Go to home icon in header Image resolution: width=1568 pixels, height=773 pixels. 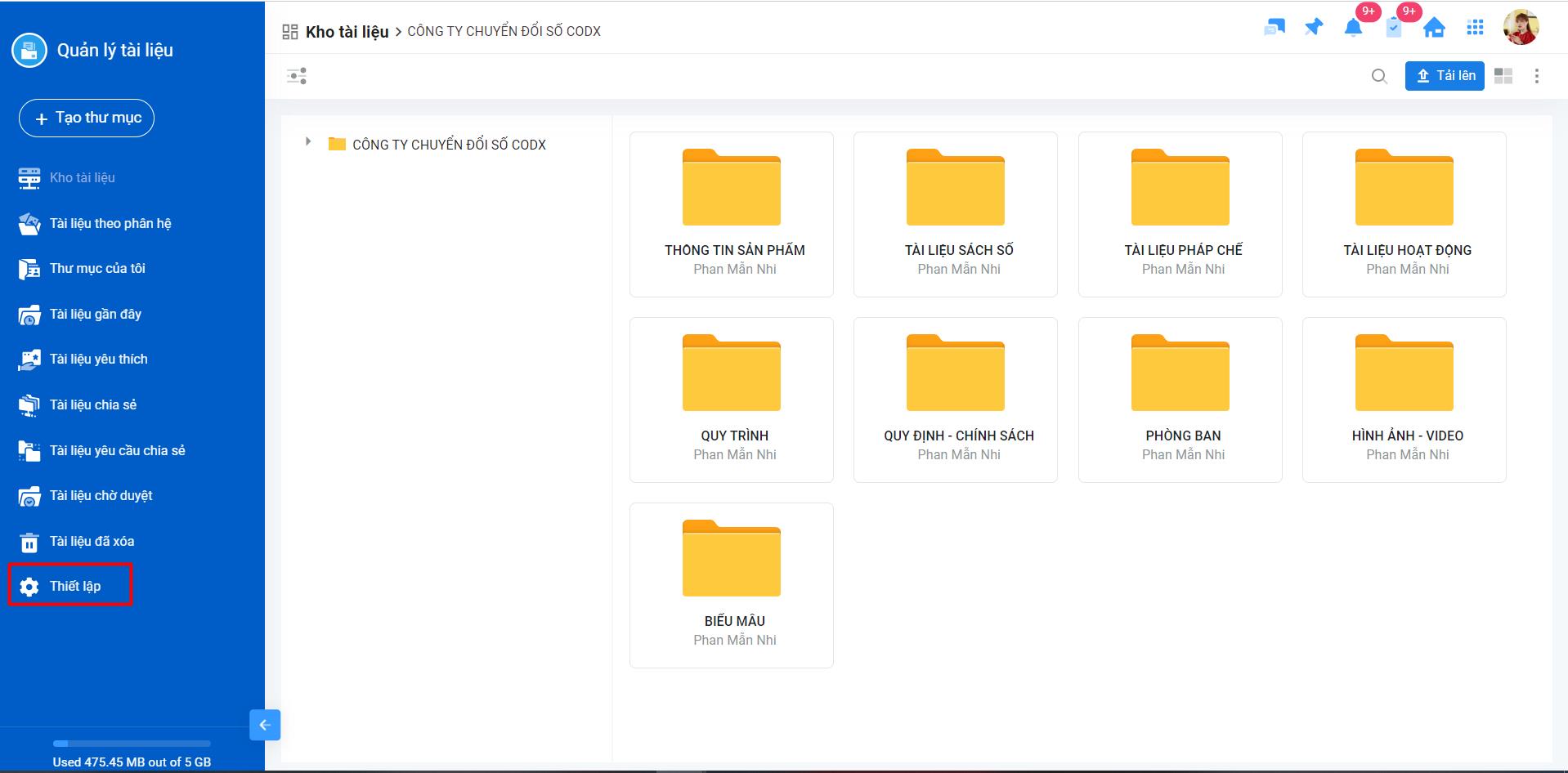pyautogui.click(x=1434, y=28)
